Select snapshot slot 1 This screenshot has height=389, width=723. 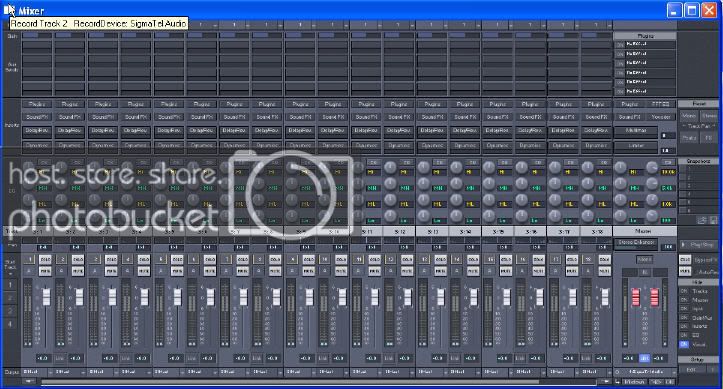pyautogui.click(x=698, y=169)
